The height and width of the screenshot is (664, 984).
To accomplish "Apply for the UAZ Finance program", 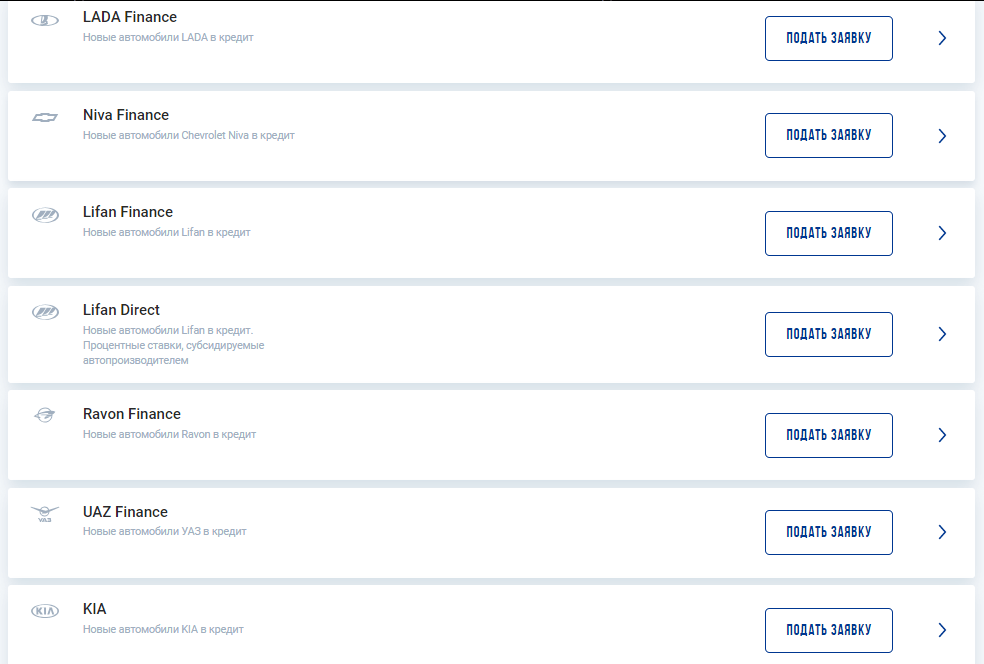I will 828,532.
